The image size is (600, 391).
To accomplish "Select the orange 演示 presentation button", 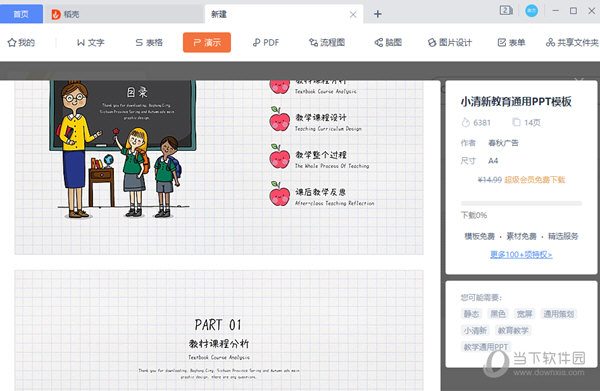I will (207, 42).
